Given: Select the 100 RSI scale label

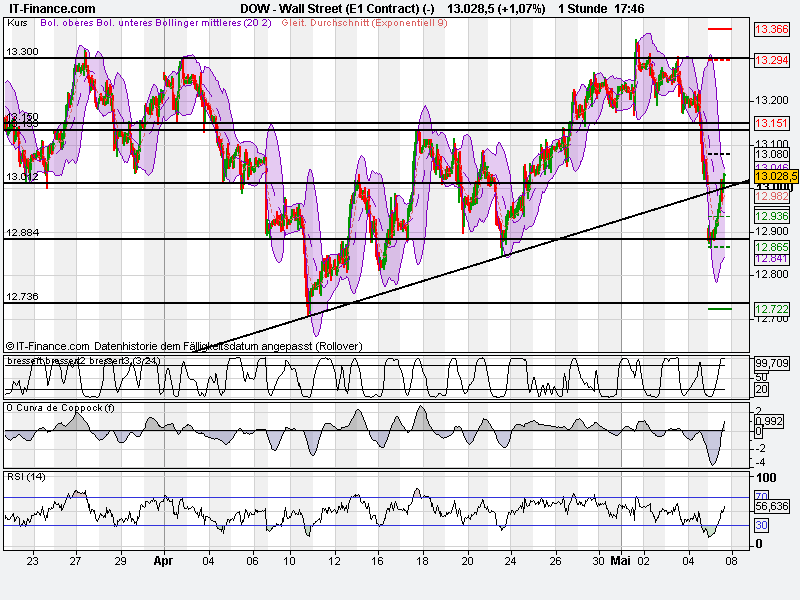Looking at the screenshot, I should tap(766, 478).
